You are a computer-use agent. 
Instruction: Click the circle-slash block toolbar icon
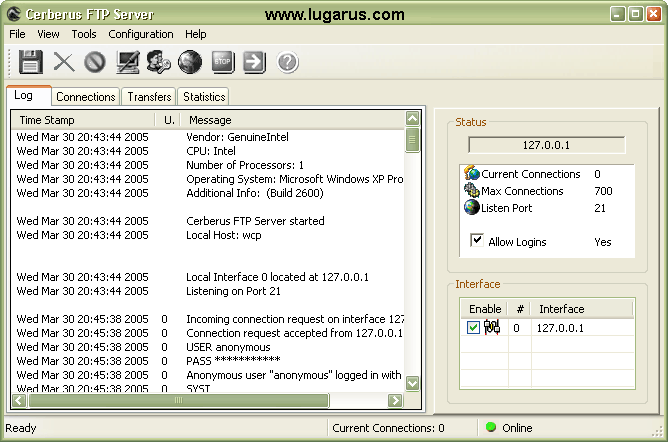coord(95,62)
